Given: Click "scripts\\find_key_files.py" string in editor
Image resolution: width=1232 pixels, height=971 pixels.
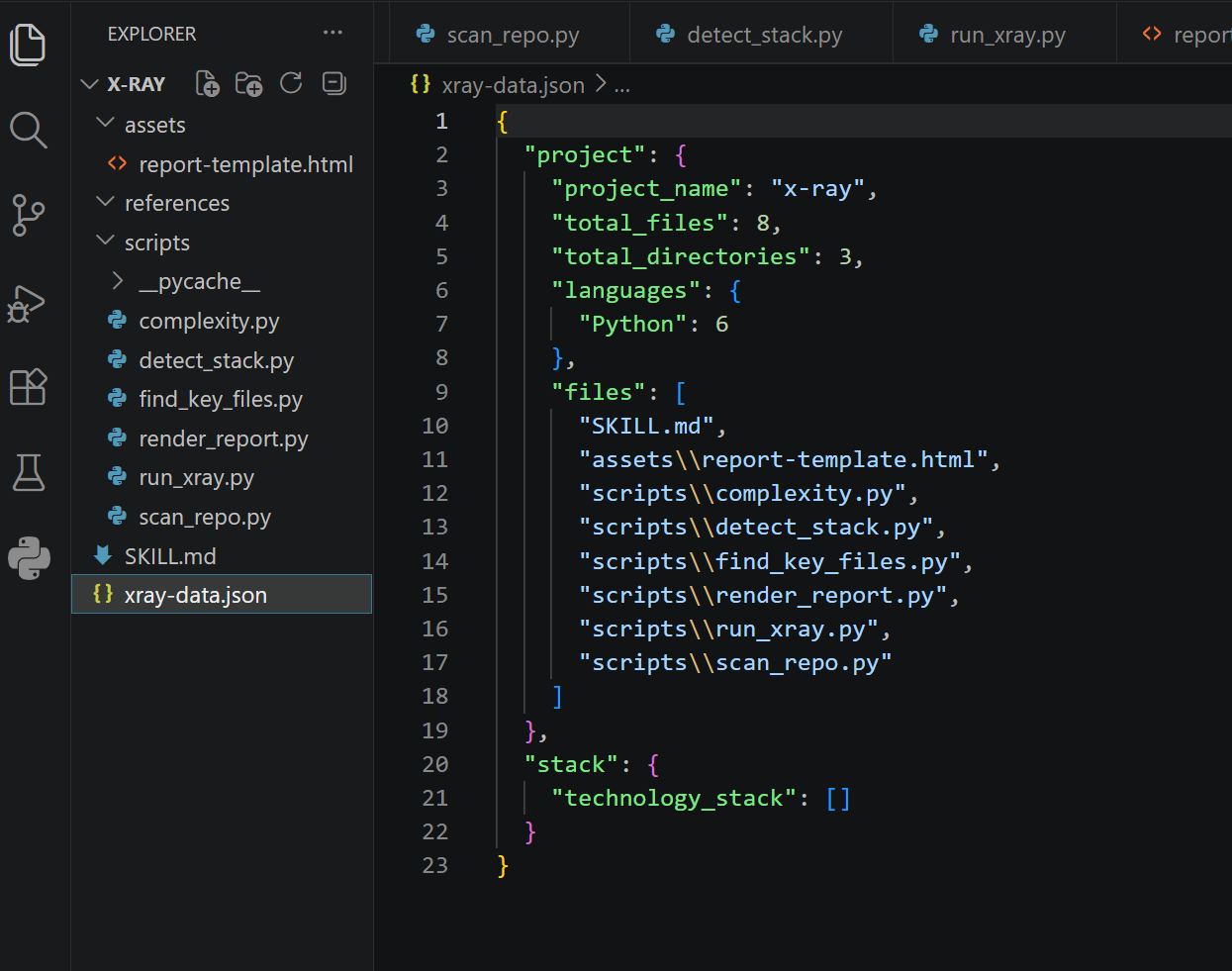Looking at the screenshot, I should pyautogui.click(x=770, y=561).
